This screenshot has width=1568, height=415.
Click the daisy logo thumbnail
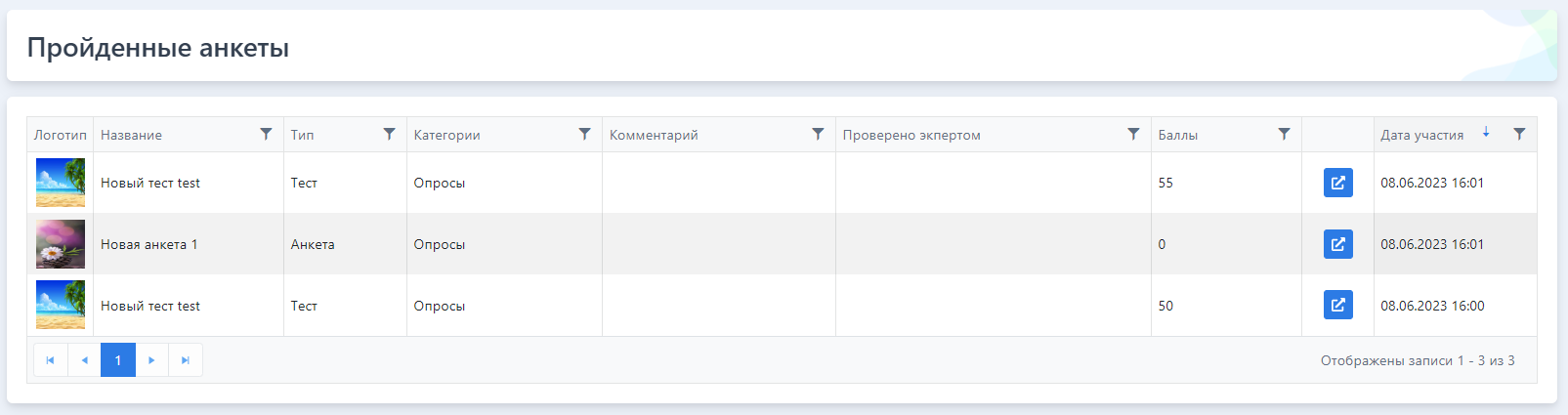(x=61, y=244)
